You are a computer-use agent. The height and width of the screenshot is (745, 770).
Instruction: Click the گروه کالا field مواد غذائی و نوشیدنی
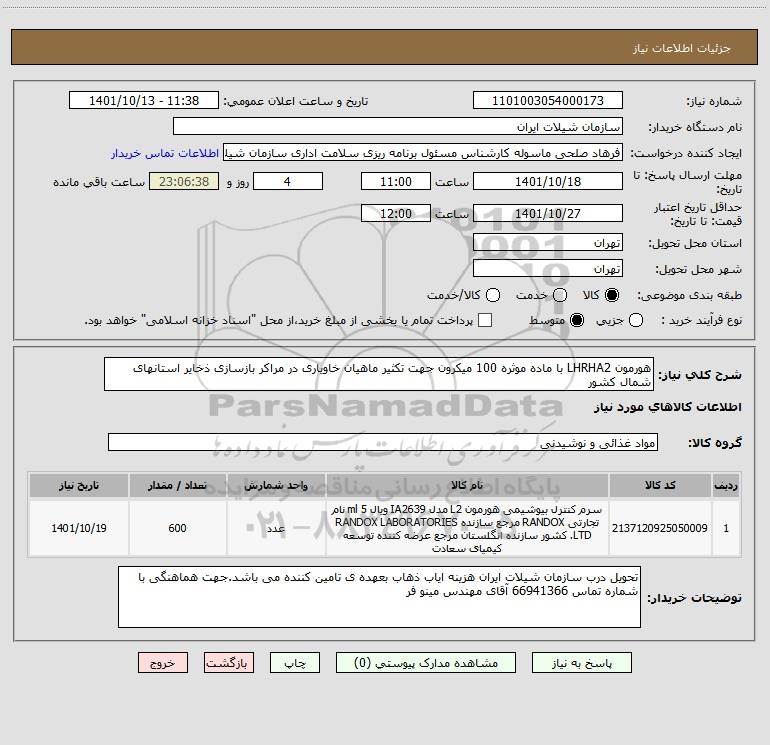tap(383, 442)
